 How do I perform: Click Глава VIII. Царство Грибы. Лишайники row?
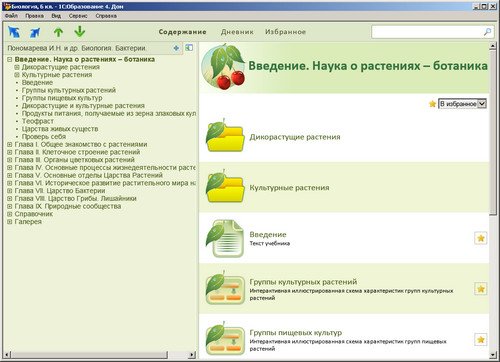pyautogui.click(x=75, y=199)
